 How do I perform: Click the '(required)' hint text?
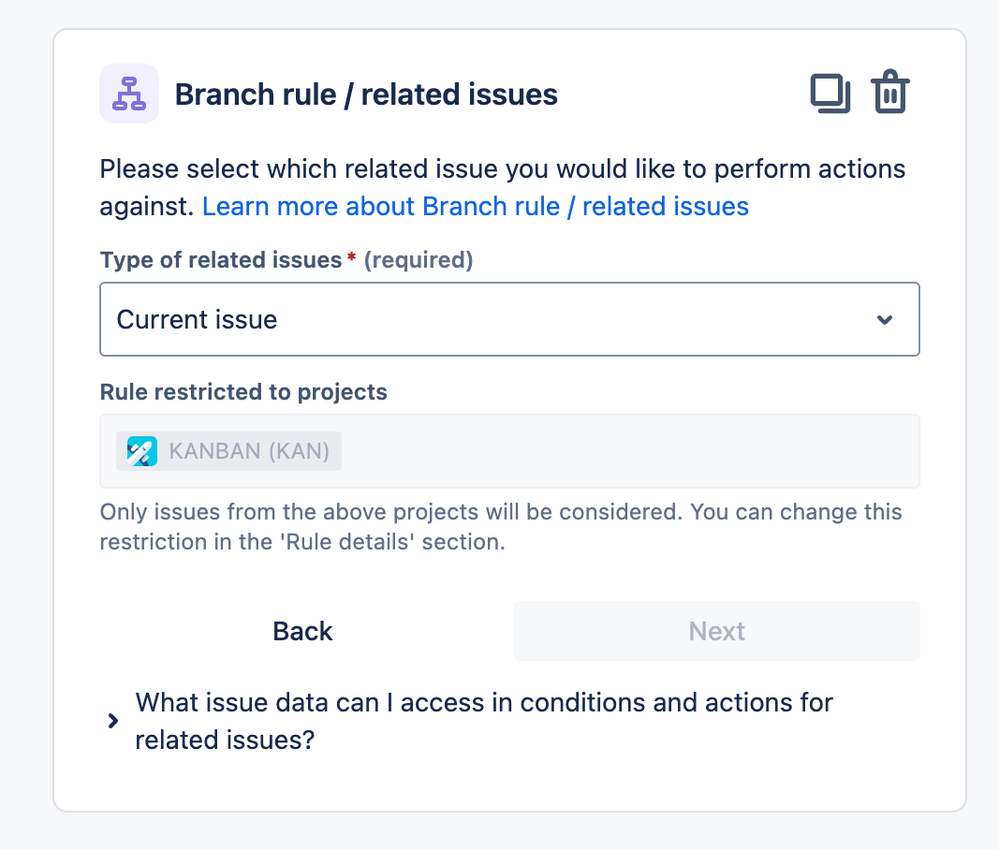coord(419,260)
